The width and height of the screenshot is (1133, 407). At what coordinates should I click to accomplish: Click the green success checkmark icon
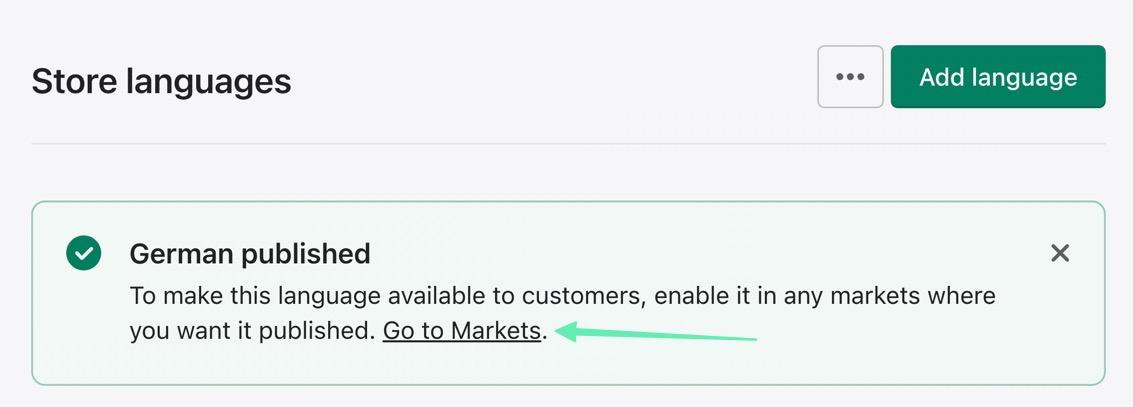(x=84, y=253)
